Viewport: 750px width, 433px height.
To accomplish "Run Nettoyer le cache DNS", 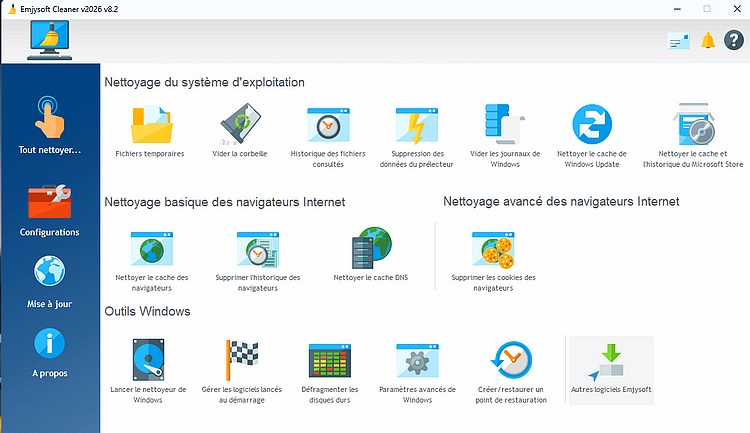I will (369, 248).
